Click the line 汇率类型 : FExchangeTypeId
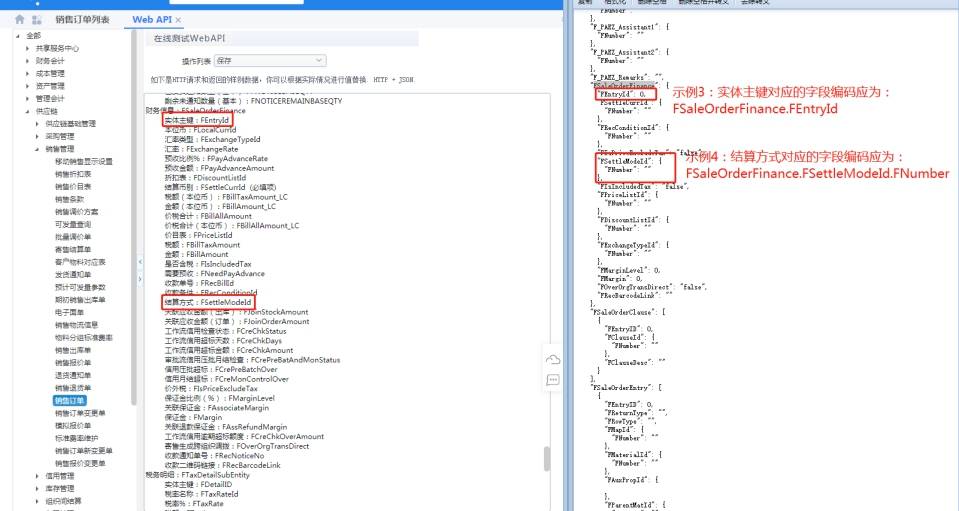 point(212,139)
